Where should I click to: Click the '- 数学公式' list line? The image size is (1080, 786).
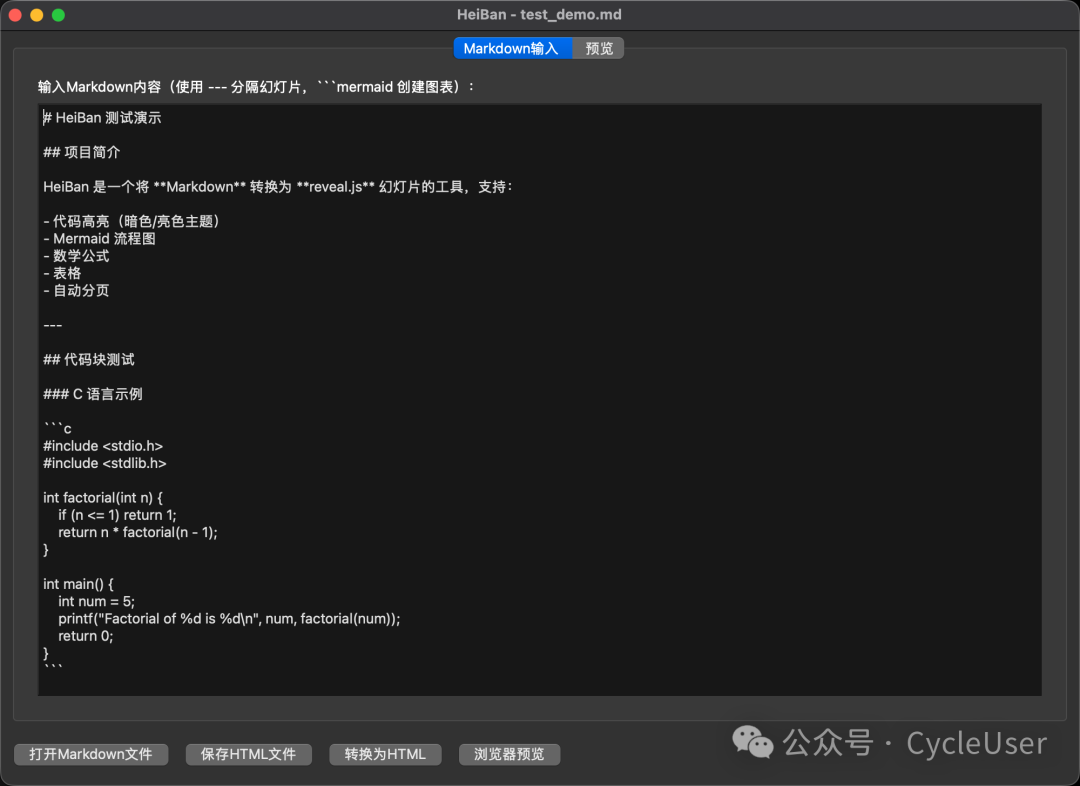point(76,256)
